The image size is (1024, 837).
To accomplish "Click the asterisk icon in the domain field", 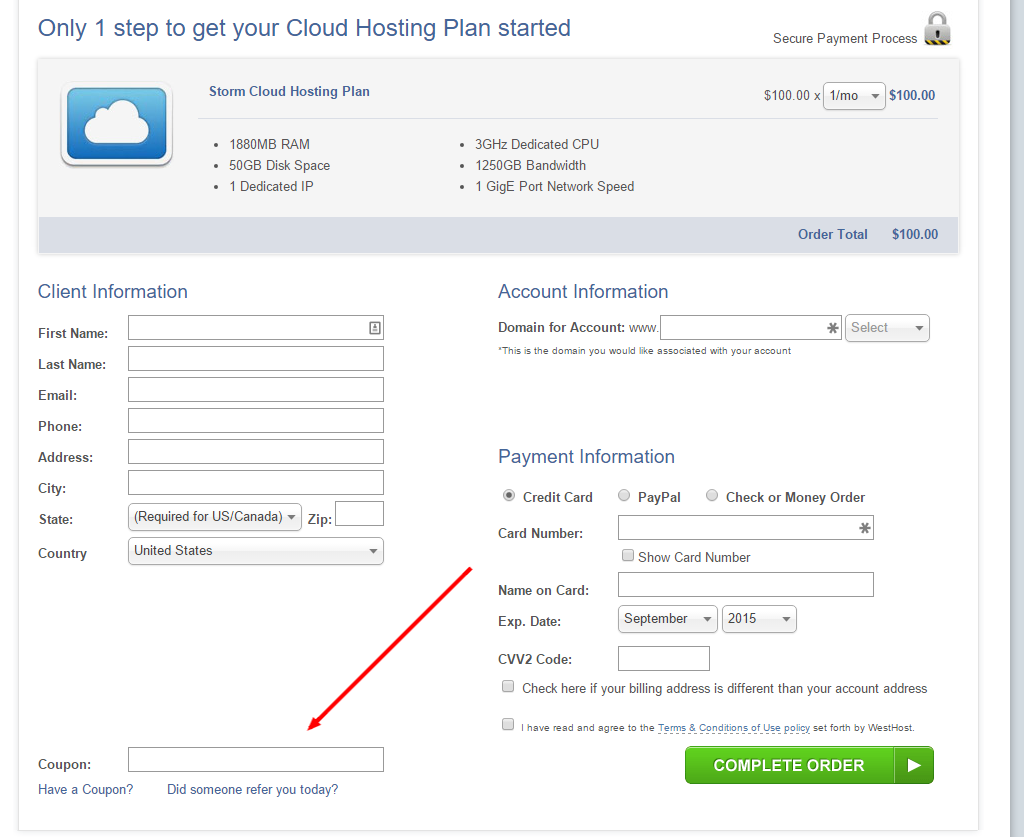I will (833, 328).
